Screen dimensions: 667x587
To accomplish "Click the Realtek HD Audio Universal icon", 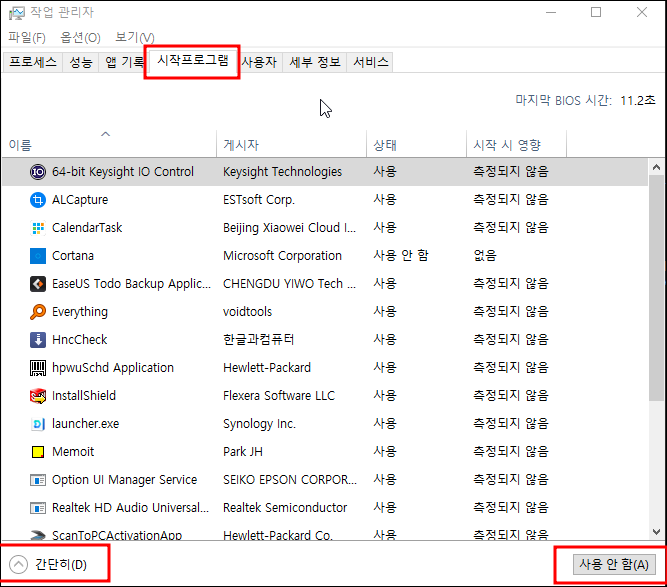I will tap(38, 508).
